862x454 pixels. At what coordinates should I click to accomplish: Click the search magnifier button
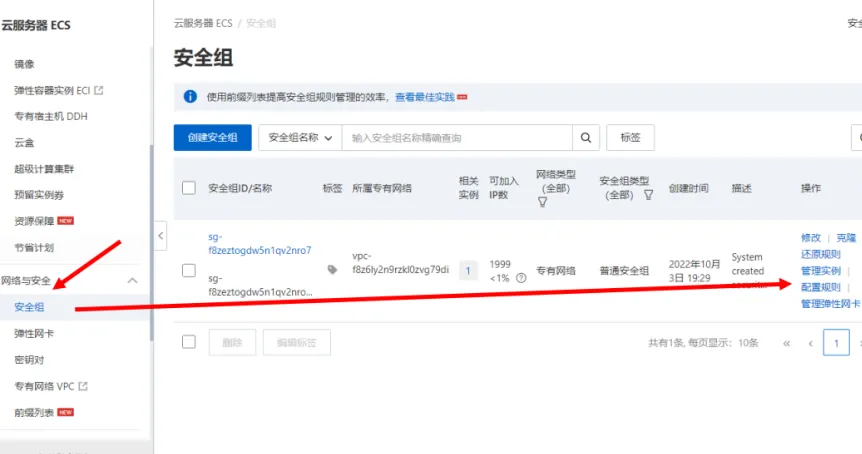pos(586,137)
